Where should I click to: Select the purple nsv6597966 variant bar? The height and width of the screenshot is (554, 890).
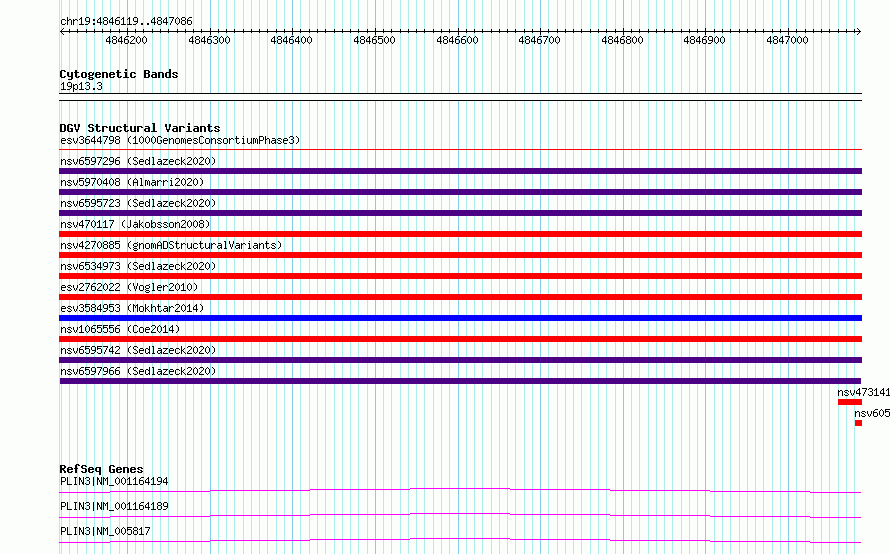(460, 381)
